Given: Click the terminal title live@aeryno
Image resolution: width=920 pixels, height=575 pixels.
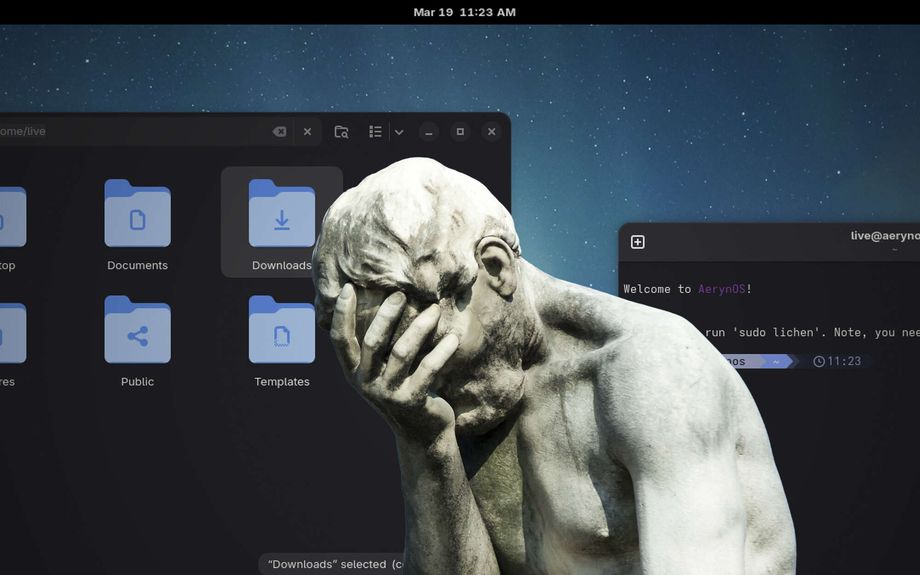Looking at the screenshot, I should [x=884, y=236].
